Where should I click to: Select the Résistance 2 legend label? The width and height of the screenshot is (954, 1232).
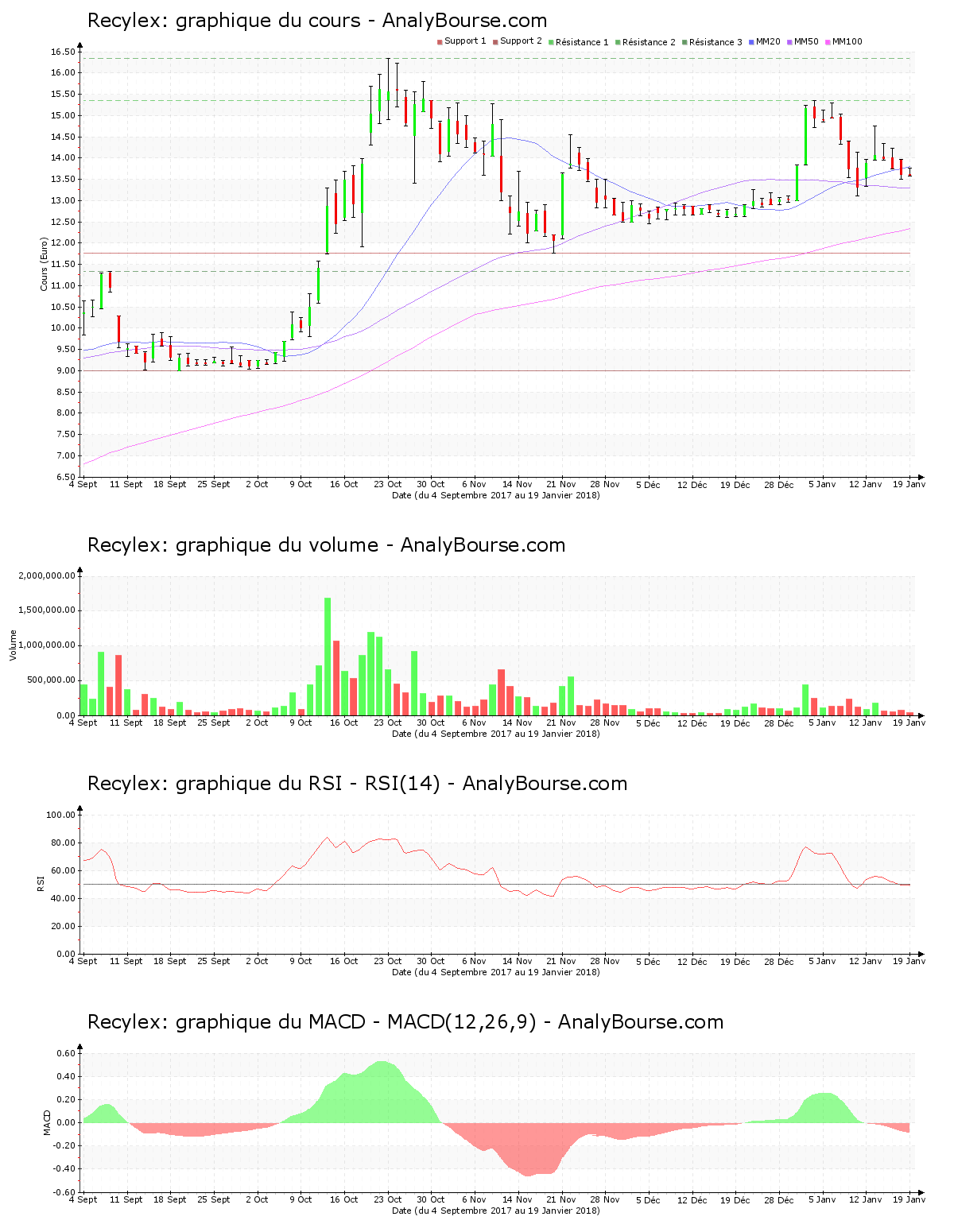pos(649,42)
